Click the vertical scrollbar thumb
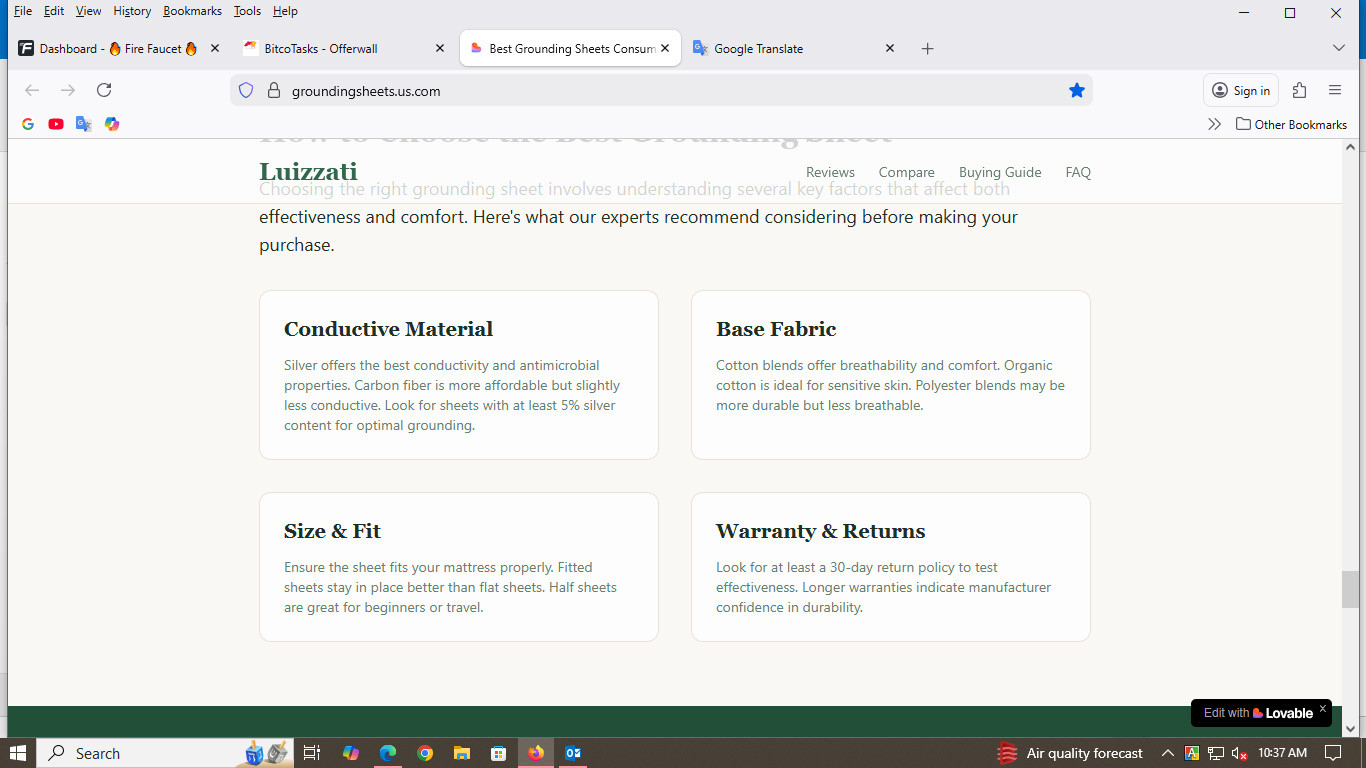The image size is (1366, 768). 1350,589
